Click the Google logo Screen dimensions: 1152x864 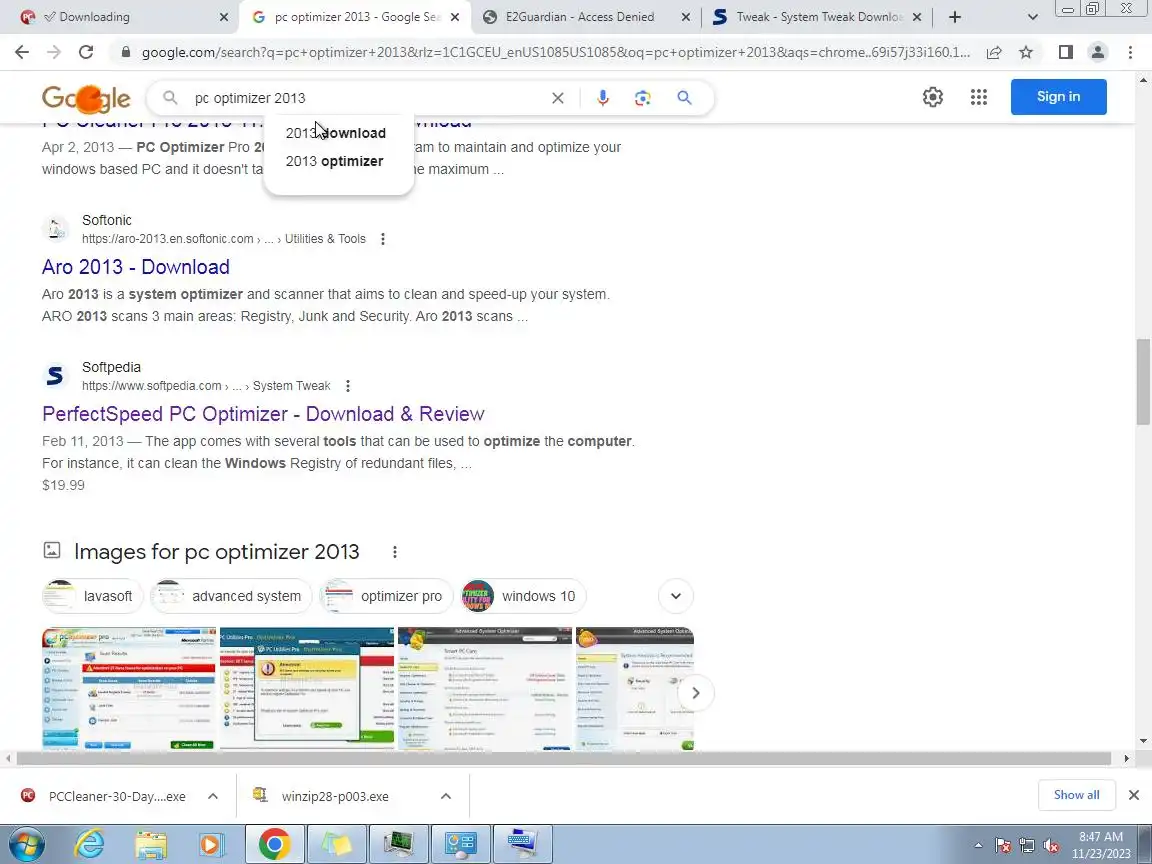[x=86, y=98]
